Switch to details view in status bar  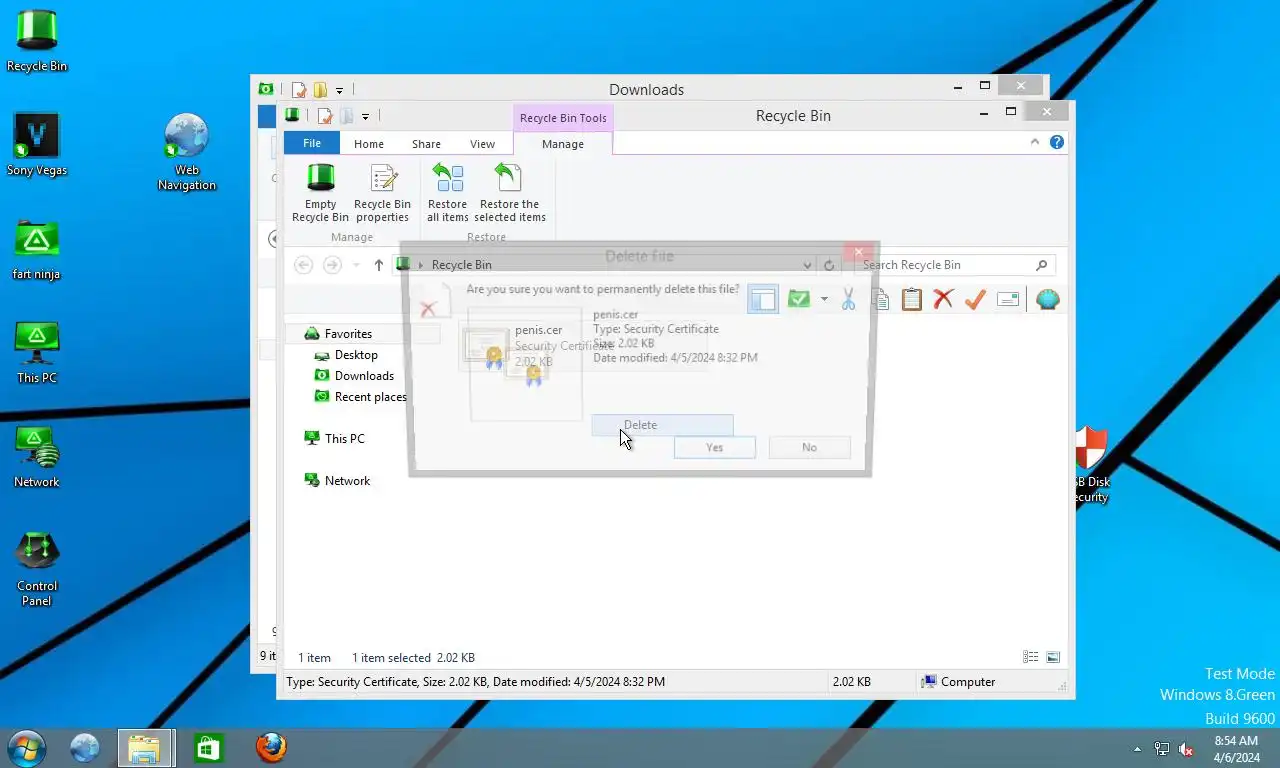tap(1031, 657)
